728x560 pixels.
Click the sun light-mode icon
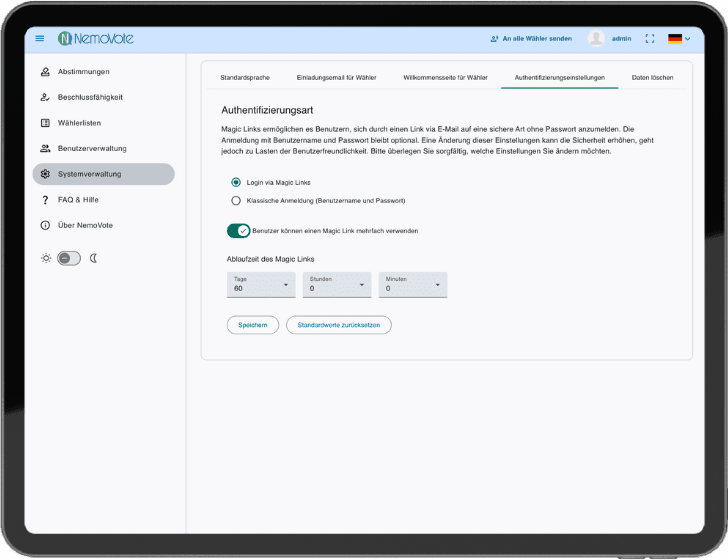46,258
